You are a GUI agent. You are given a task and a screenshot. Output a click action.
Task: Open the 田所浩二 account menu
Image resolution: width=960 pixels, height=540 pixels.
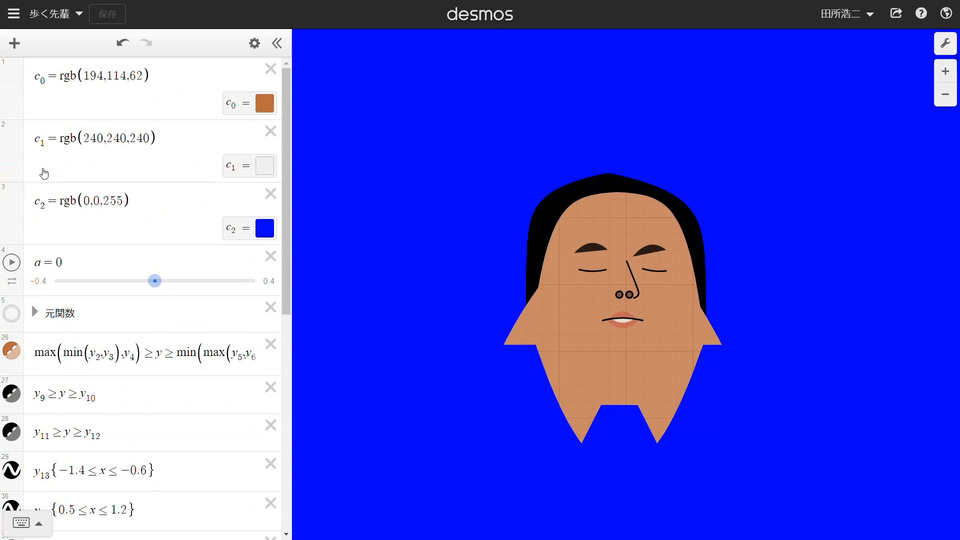pyautogui.click(x=846, y=14)
